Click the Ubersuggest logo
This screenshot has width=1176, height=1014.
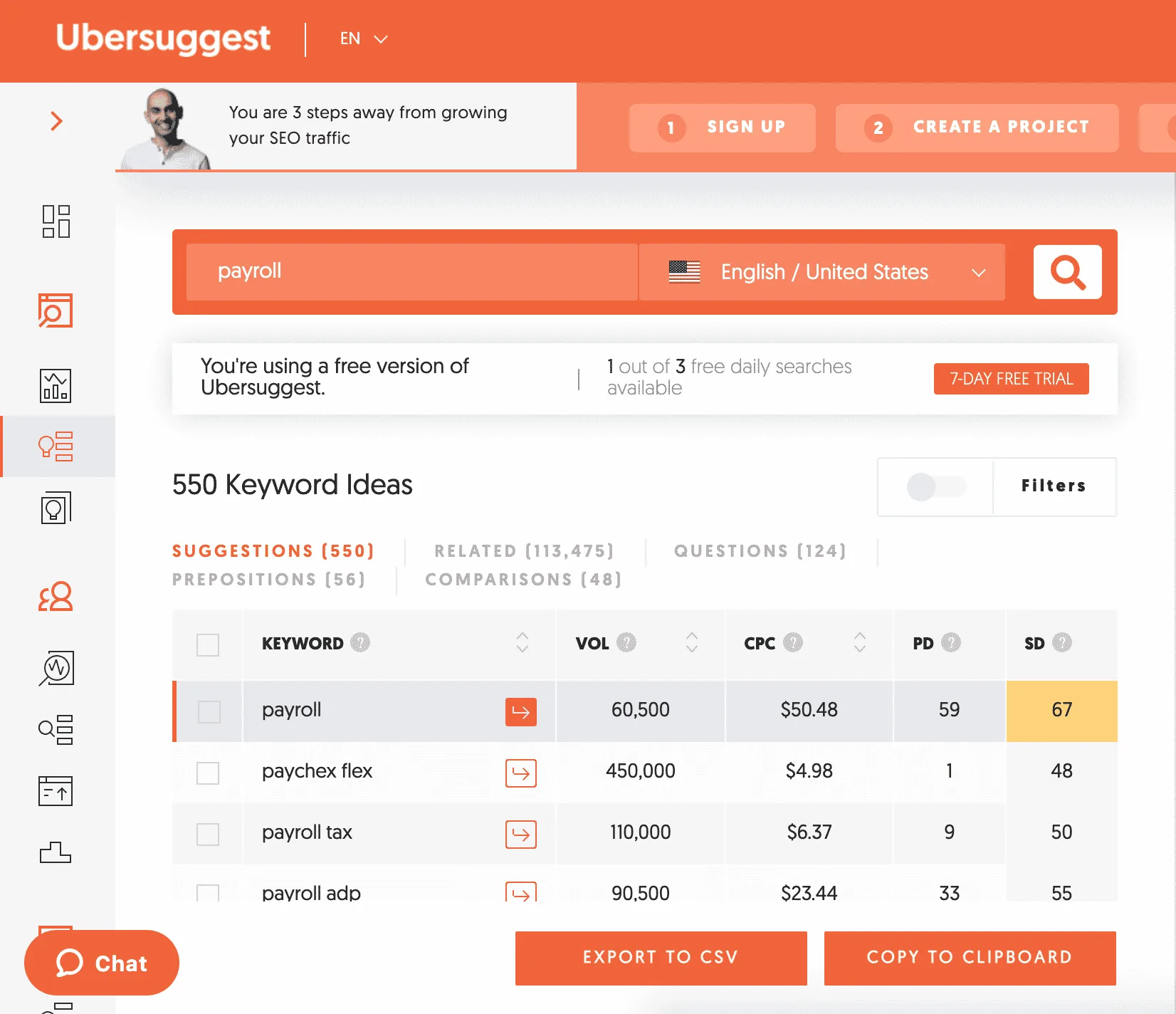[x=163, y=38]
